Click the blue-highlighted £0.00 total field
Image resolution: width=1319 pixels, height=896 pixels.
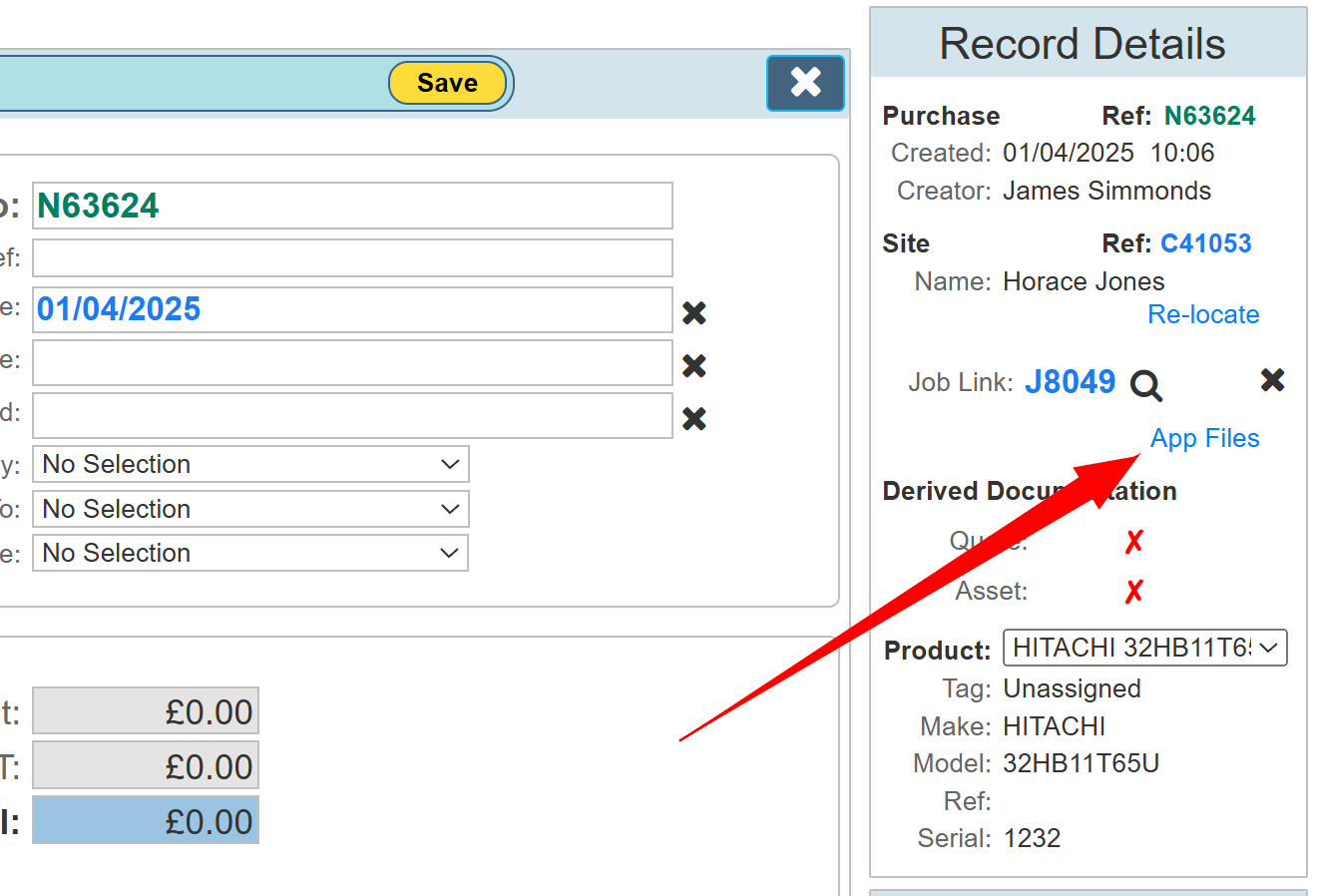(x=146, y=820)
